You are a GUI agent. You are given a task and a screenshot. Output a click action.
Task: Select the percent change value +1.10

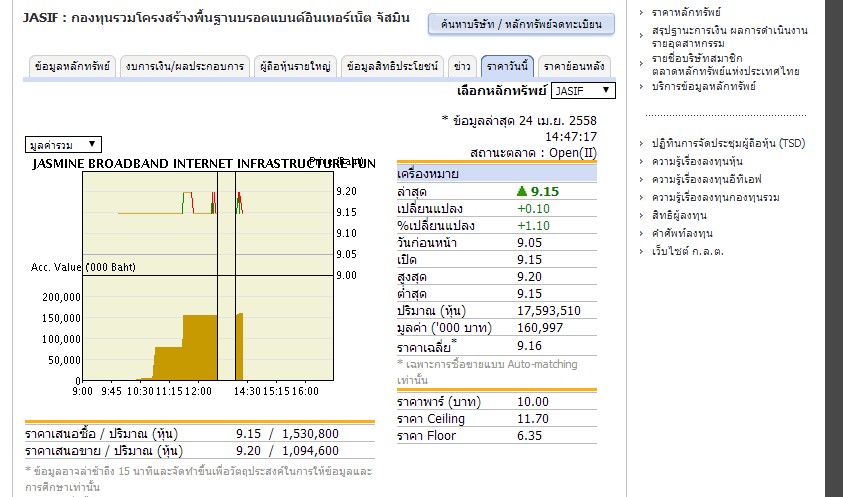(533, 226)
